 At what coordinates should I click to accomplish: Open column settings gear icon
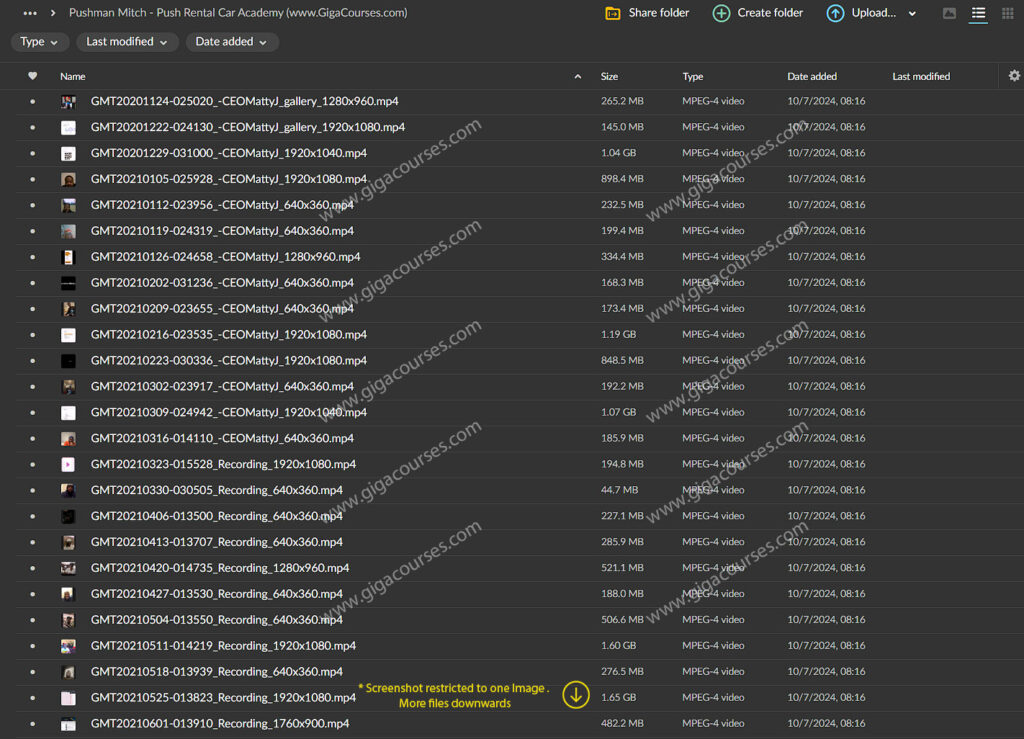pyautogui.click(x=1014, y=76)
